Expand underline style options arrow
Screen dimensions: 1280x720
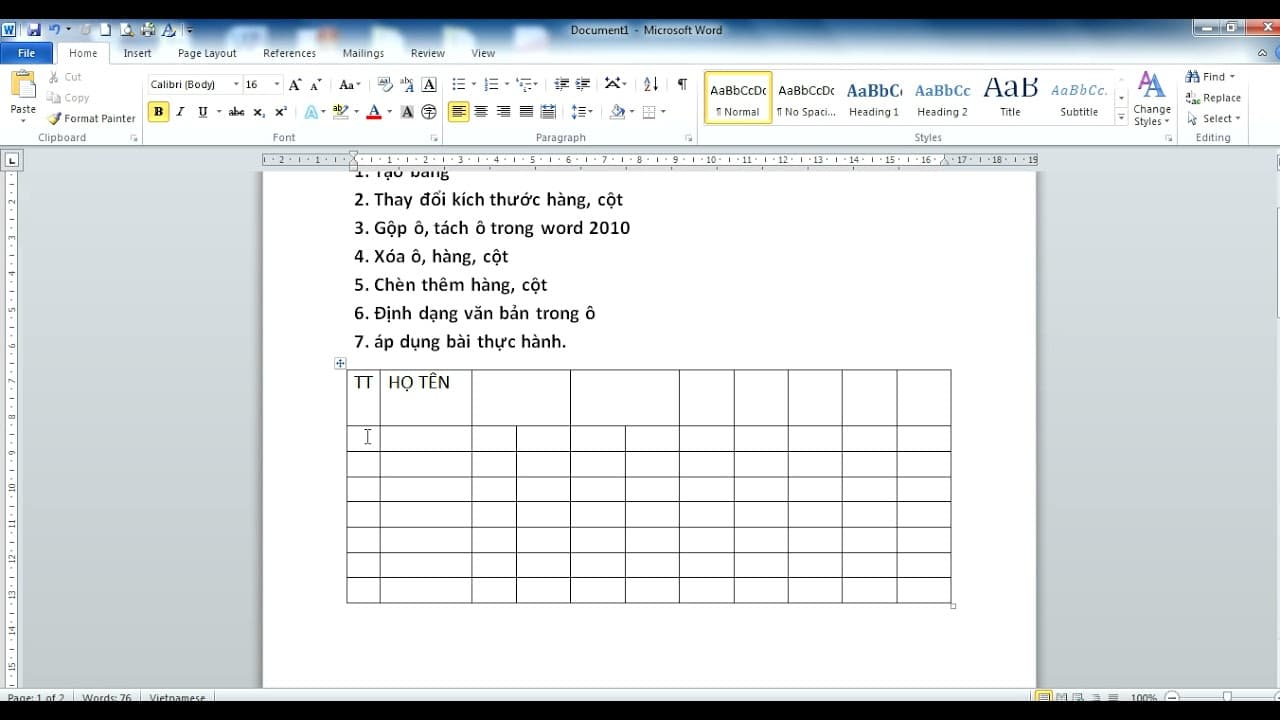pos(218,112)
